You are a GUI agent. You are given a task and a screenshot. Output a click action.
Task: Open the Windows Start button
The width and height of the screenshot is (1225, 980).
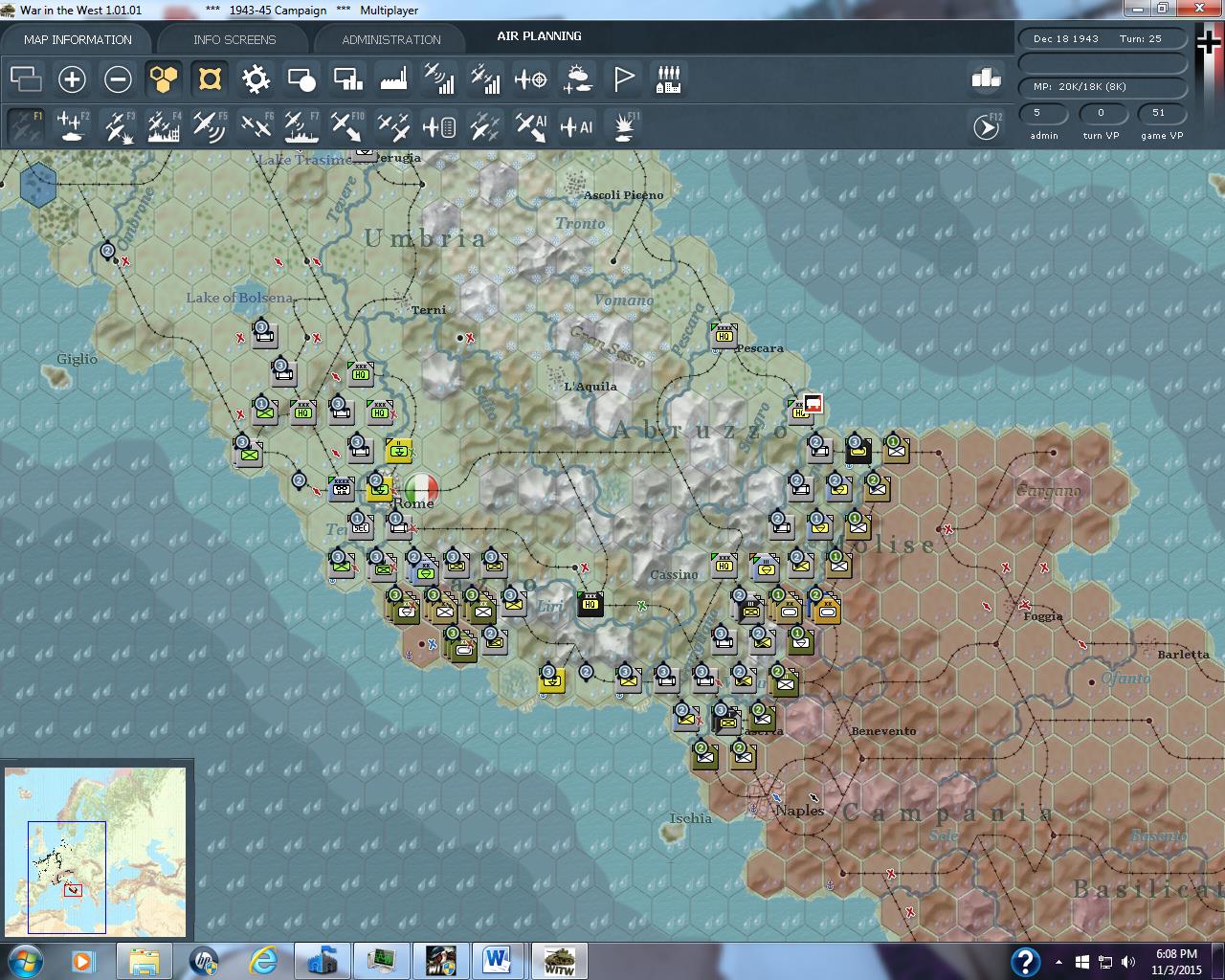pyautogui.click(x=25, y=961)
